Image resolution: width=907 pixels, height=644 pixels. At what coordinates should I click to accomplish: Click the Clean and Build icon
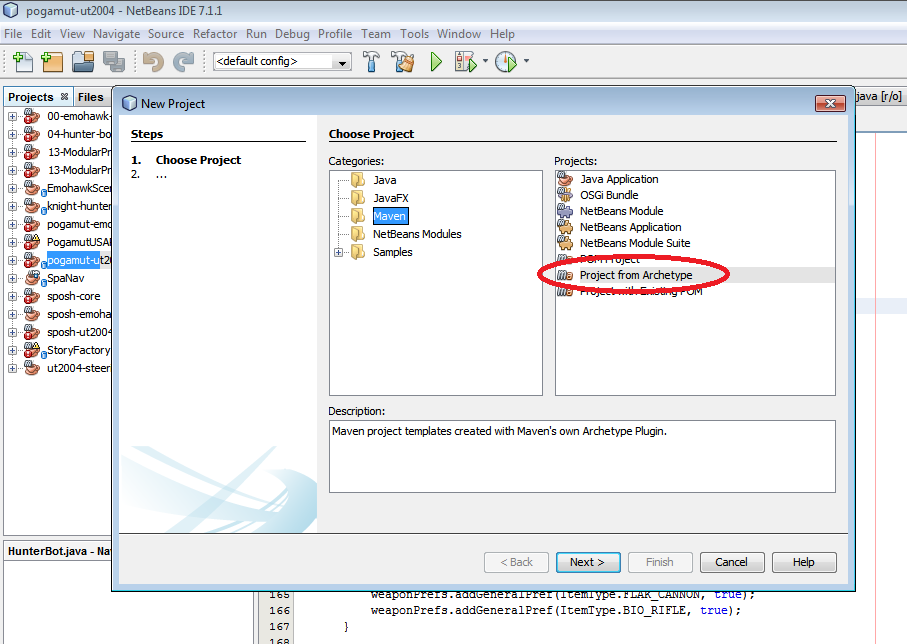pos(403,61)
